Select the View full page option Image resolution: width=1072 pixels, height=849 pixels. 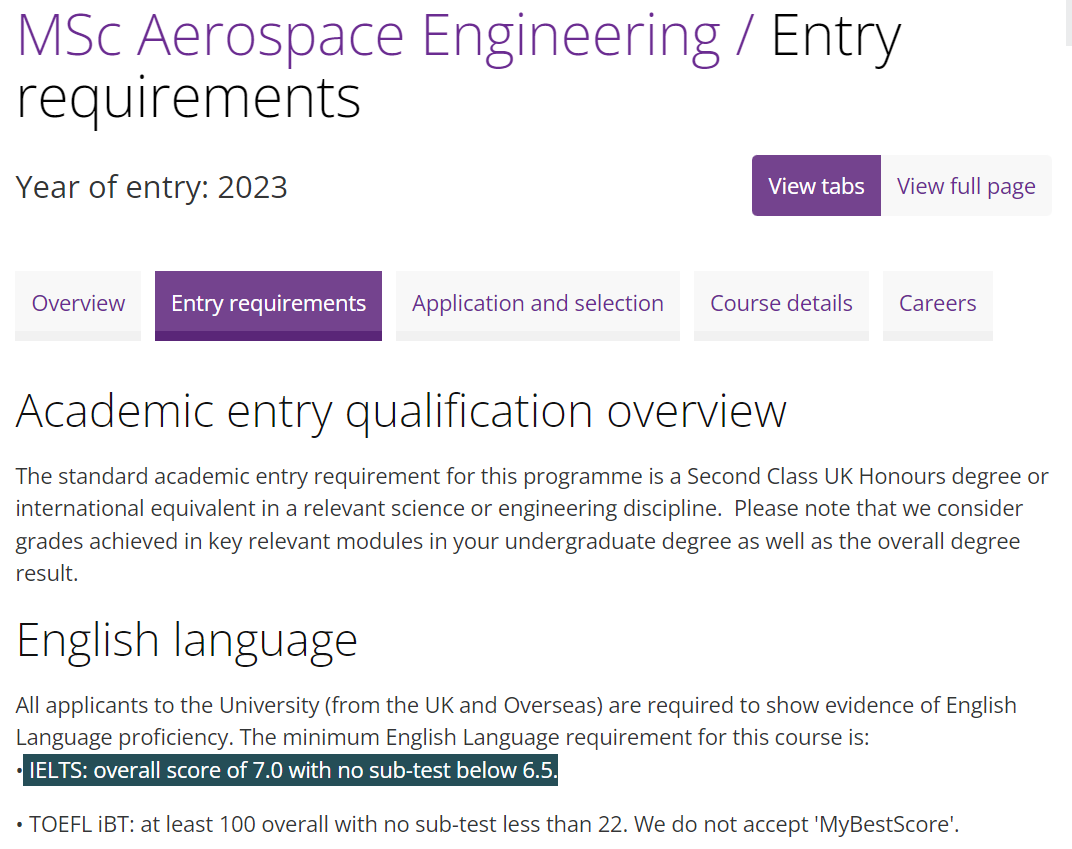click(x=966, y=186)
